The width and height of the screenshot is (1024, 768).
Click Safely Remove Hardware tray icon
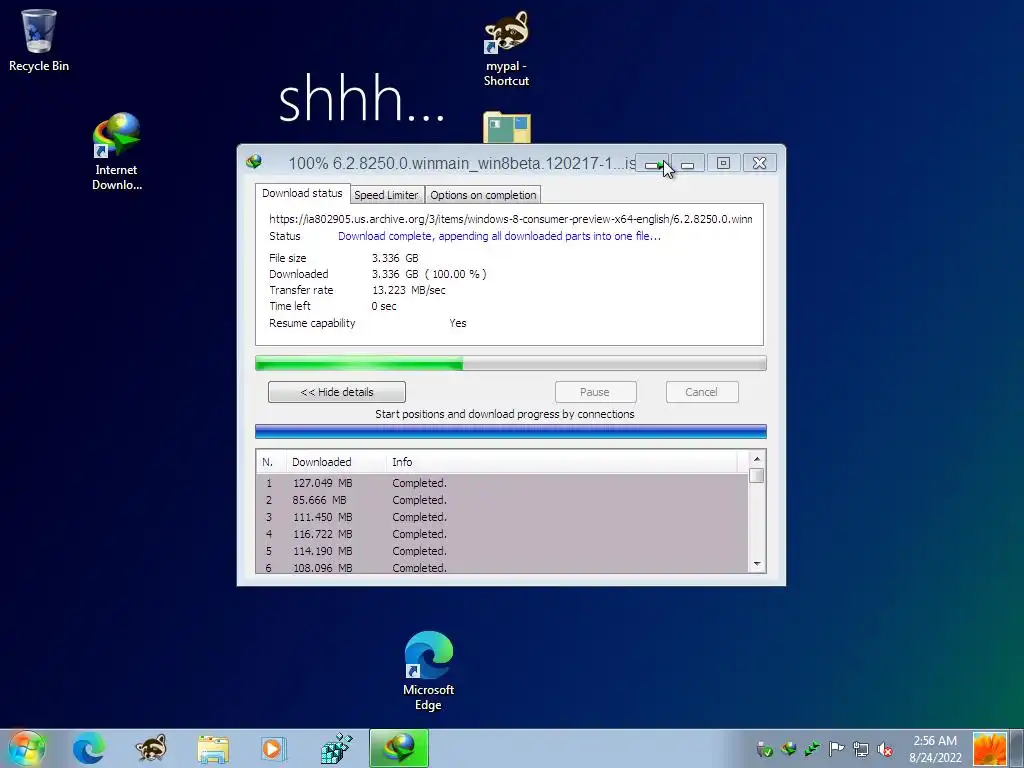tap(765, 749)
